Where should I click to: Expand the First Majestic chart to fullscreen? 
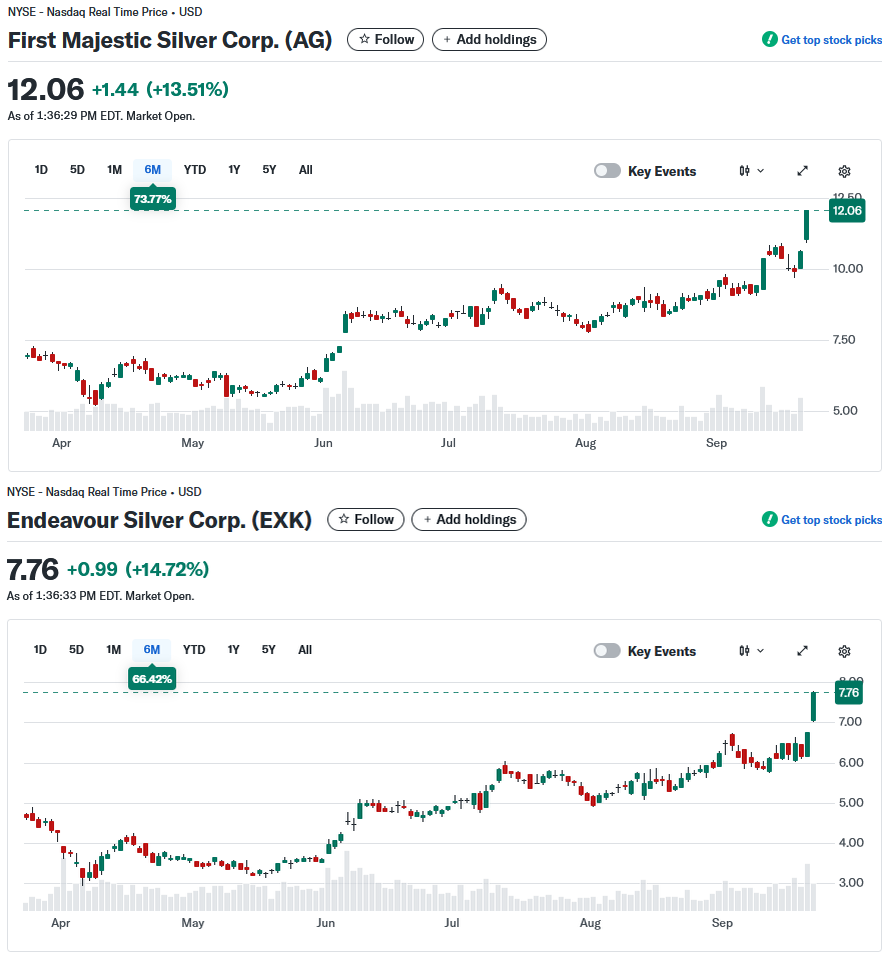coord(802,171)
